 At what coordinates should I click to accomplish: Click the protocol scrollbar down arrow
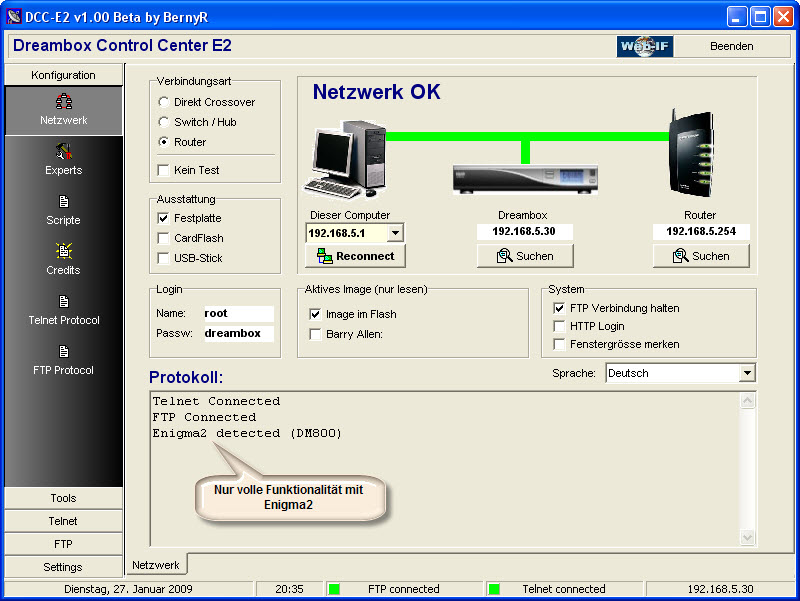pyautogui.click(x=747, y=537)
